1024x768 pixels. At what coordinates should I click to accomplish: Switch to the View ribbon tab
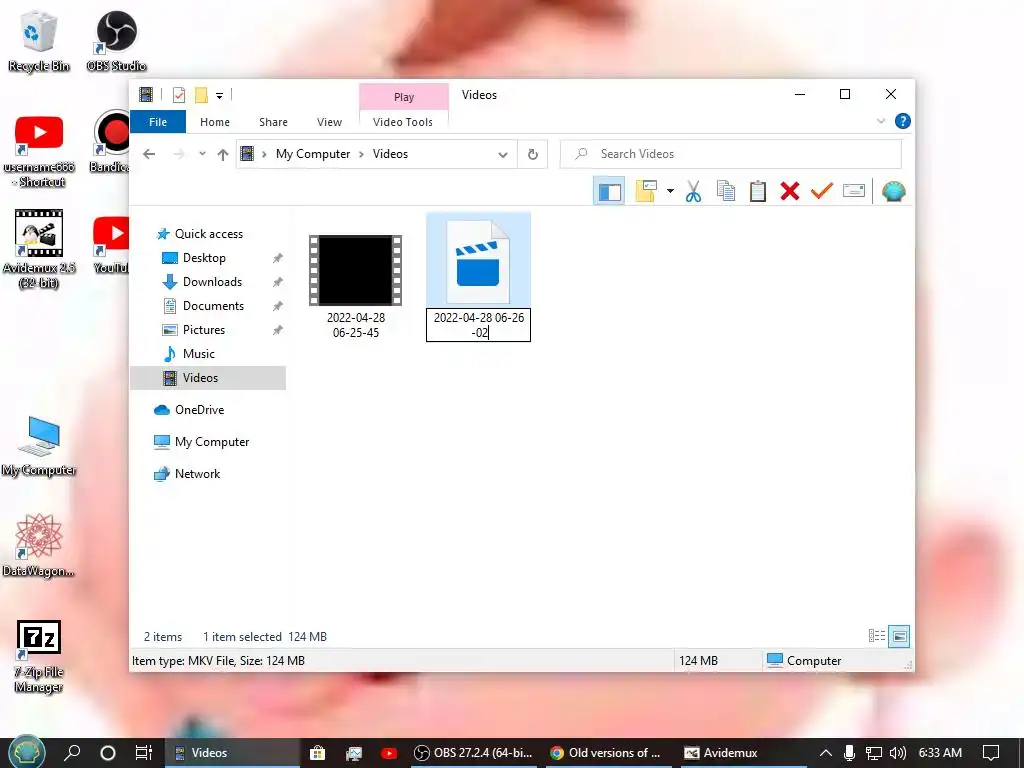pos(329,122)
